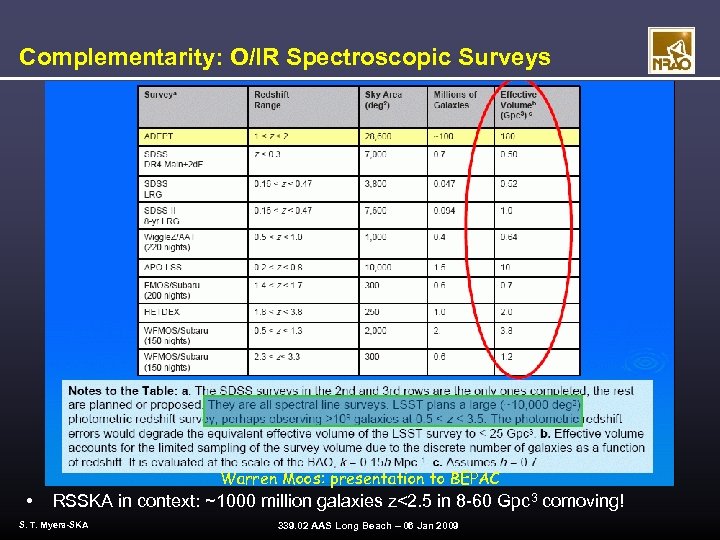Select the 'RSSKA in context' bullet line
This screenshot has height=540, width=720.
pyautogui.click(x=338, y=501)
